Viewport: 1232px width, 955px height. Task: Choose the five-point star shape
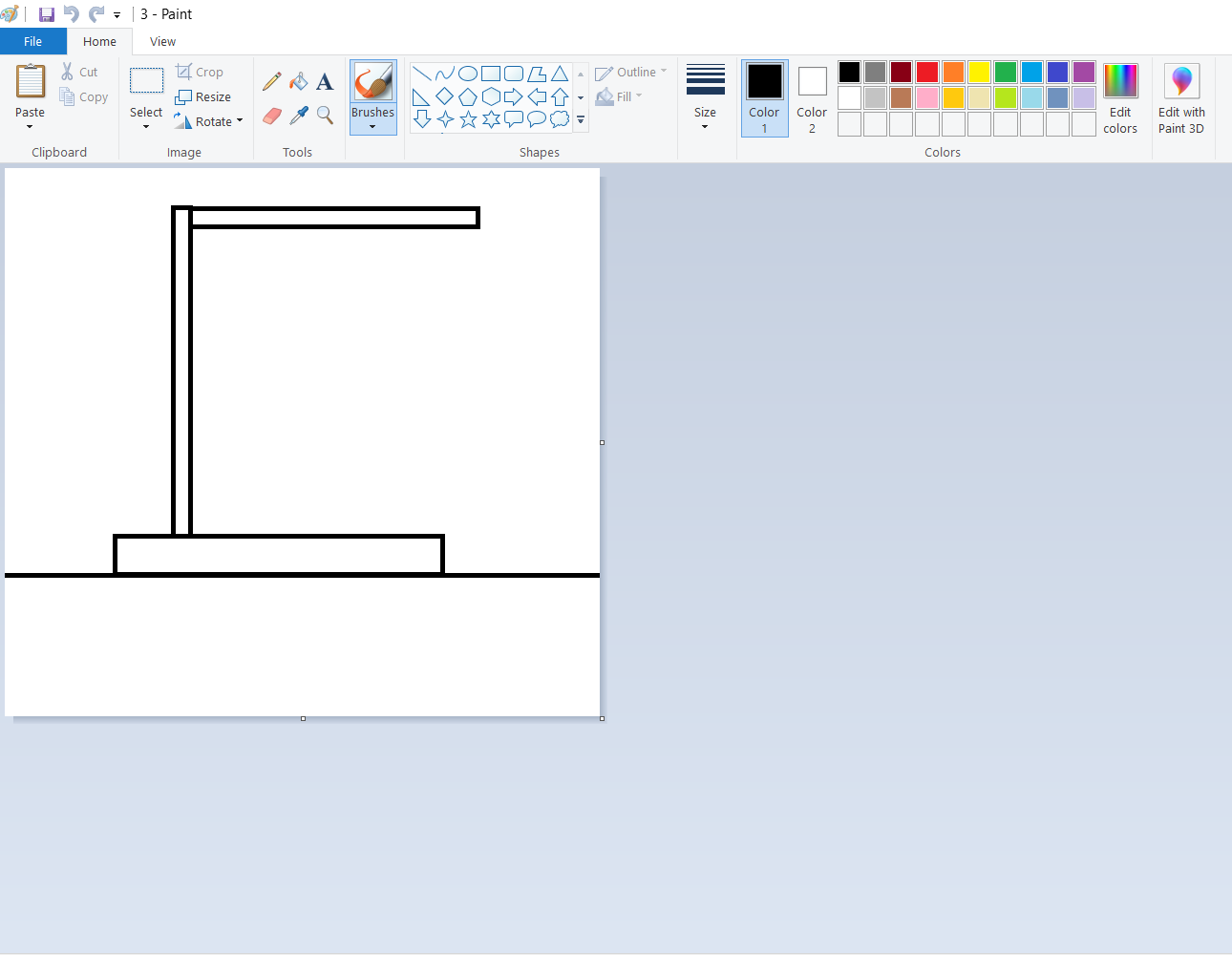(468, 118)
